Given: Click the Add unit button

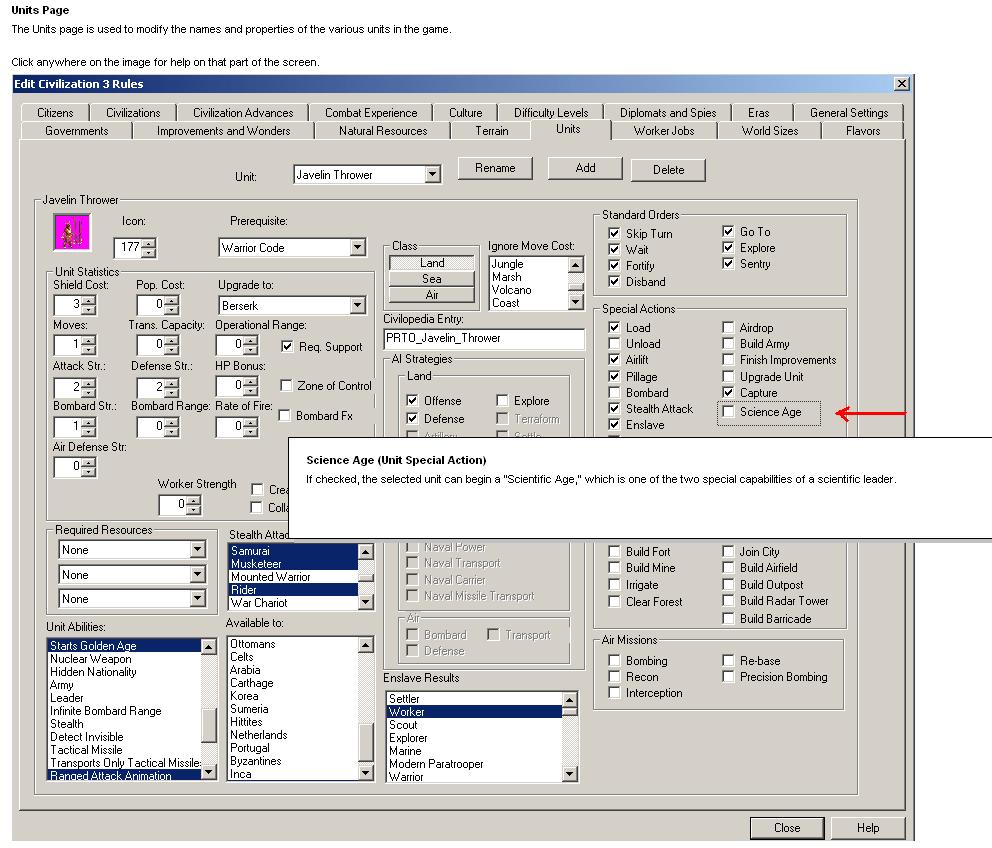Looking at the screenshot, I should [585, 168].
